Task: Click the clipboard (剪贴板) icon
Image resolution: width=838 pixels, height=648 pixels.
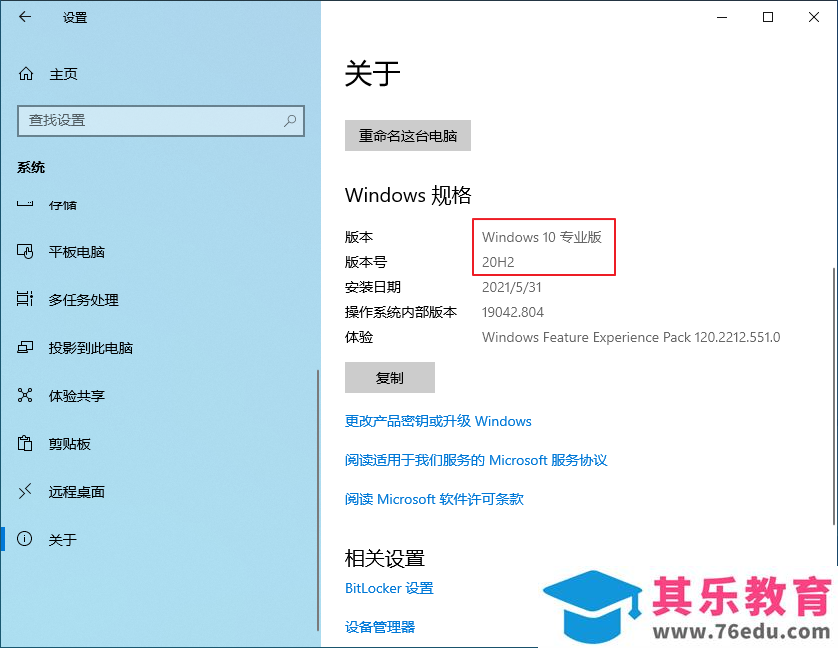Action: 25,443
